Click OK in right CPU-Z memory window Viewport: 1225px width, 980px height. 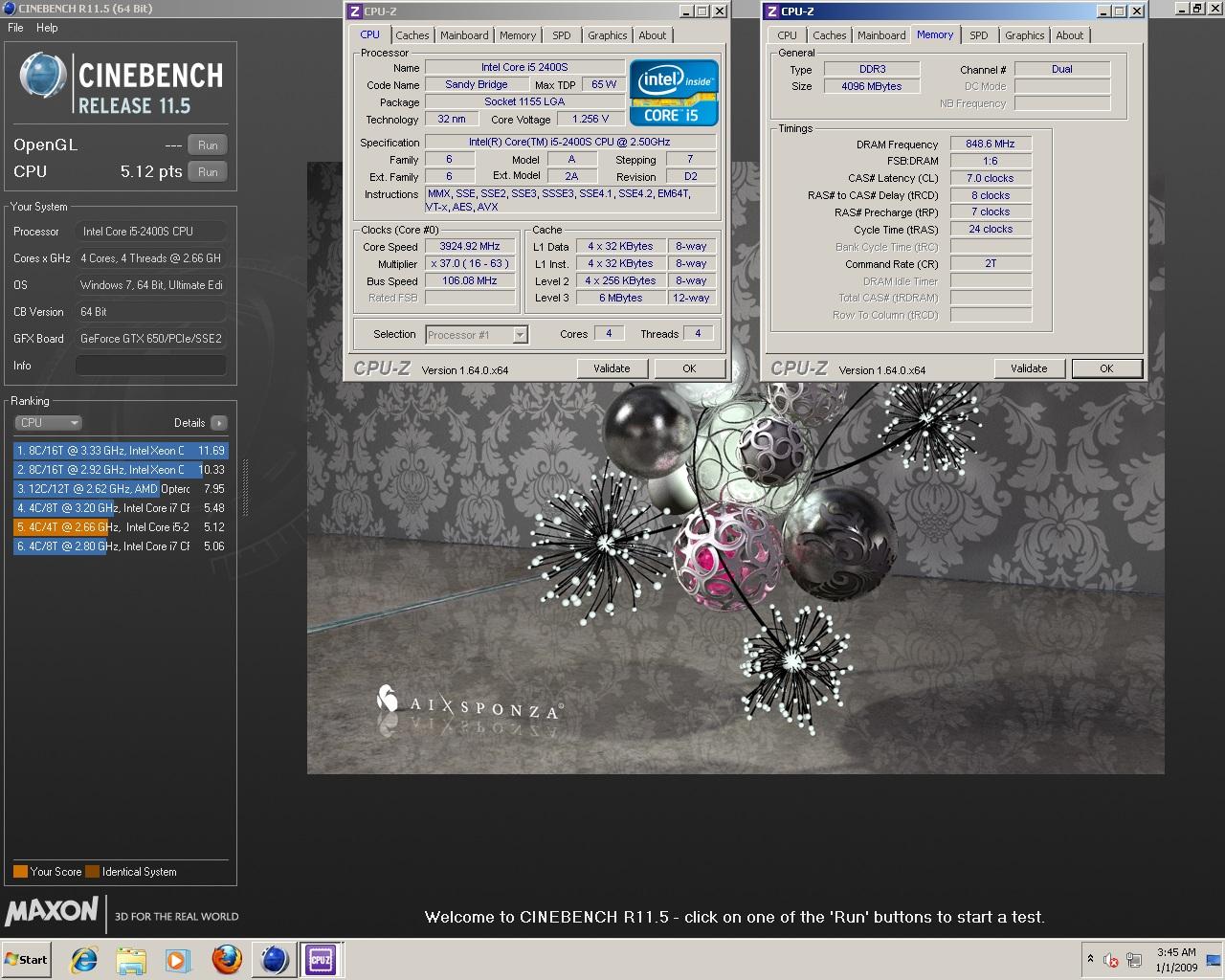point(1106,368)
